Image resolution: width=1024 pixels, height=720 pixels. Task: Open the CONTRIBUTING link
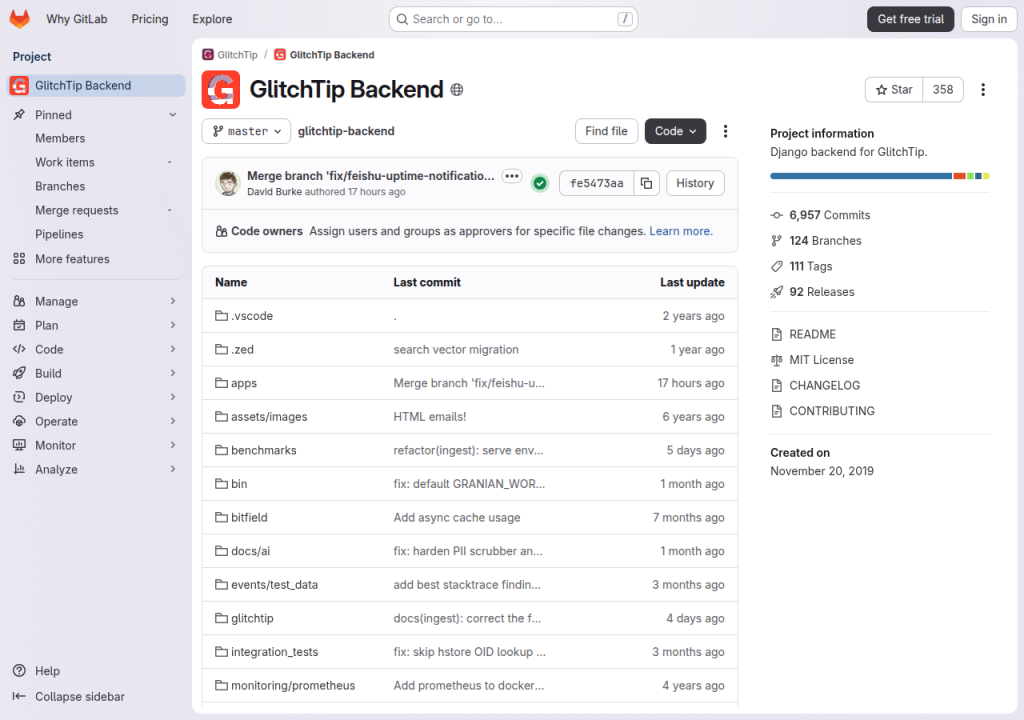coord(831,411)
